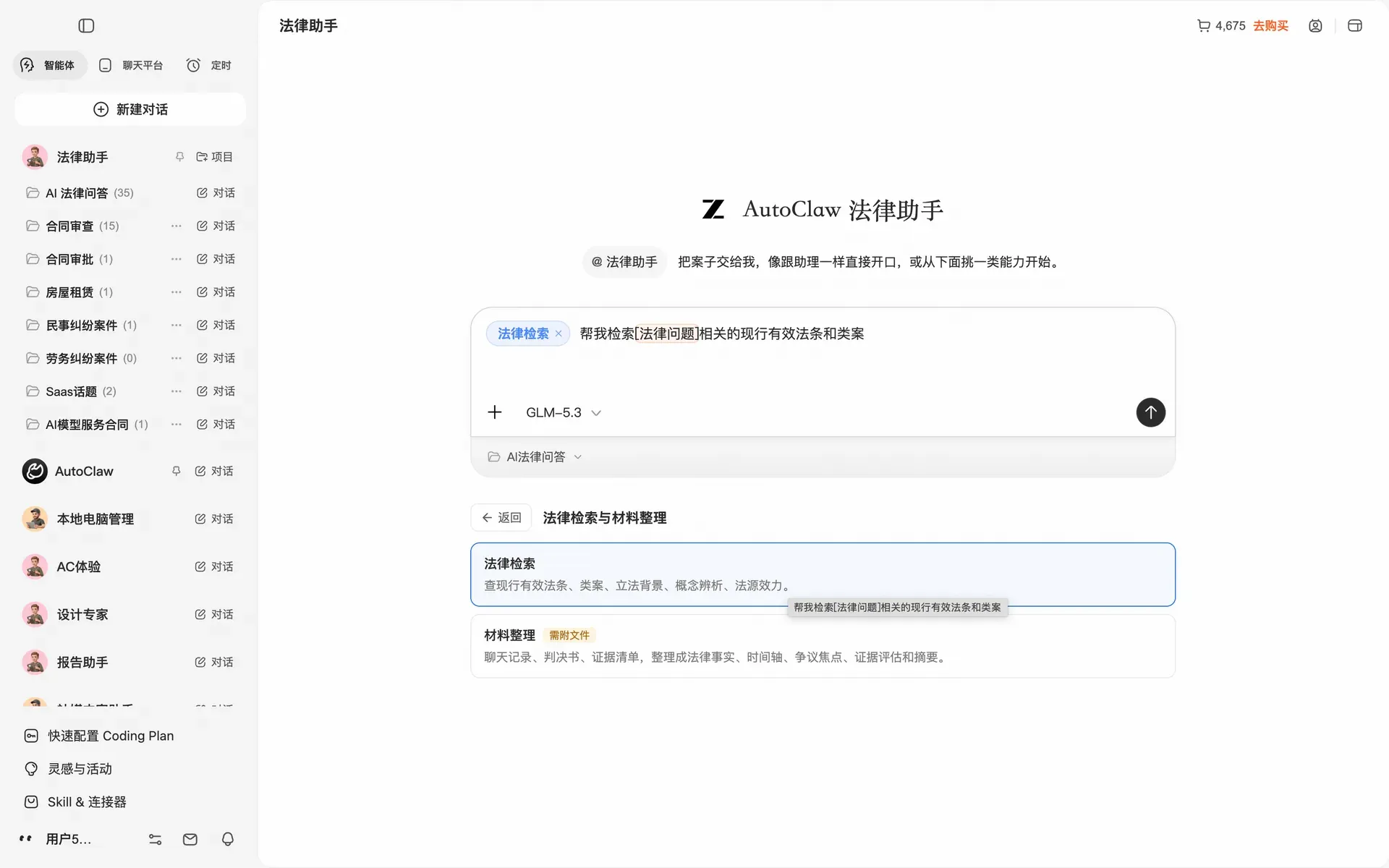Go back with 返回 button

click(501, 518)
